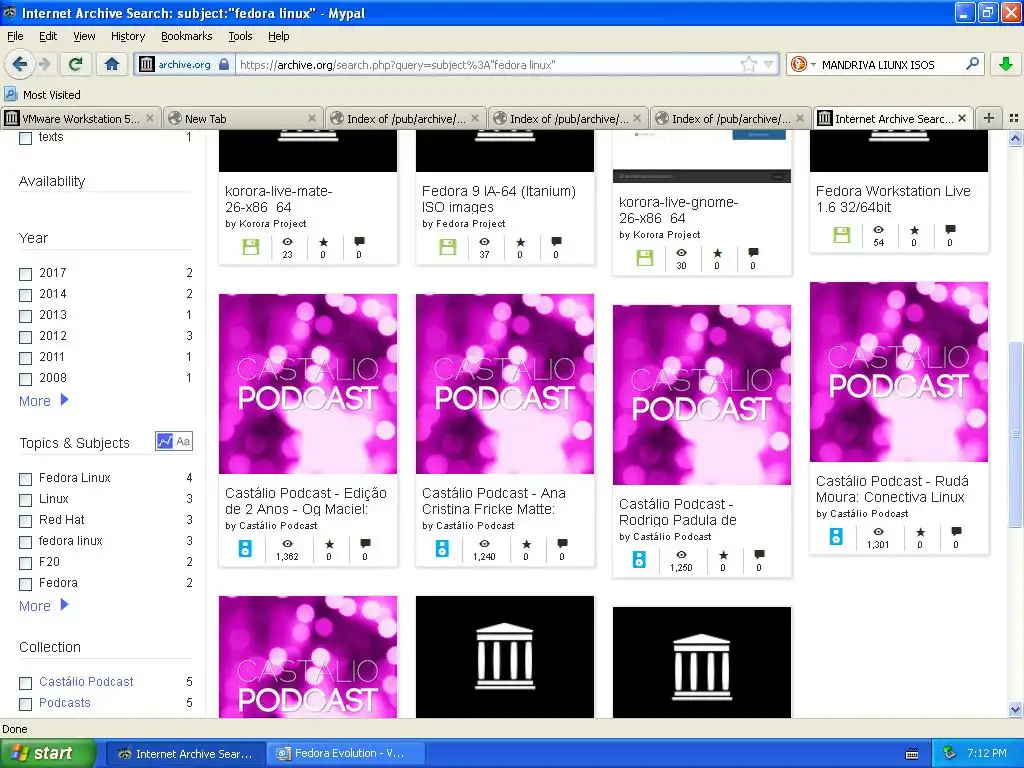Open the Og Maciel Castálio Podcast thumbnail

[308, 383]
